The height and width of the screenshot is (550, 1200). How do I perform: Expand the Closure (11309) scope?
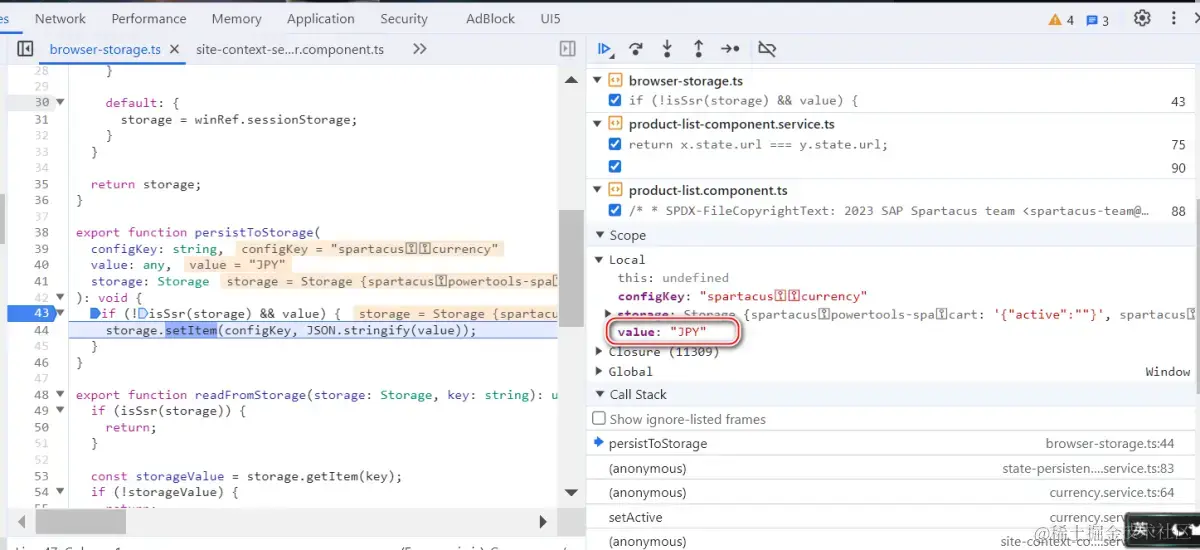[599, 352]
